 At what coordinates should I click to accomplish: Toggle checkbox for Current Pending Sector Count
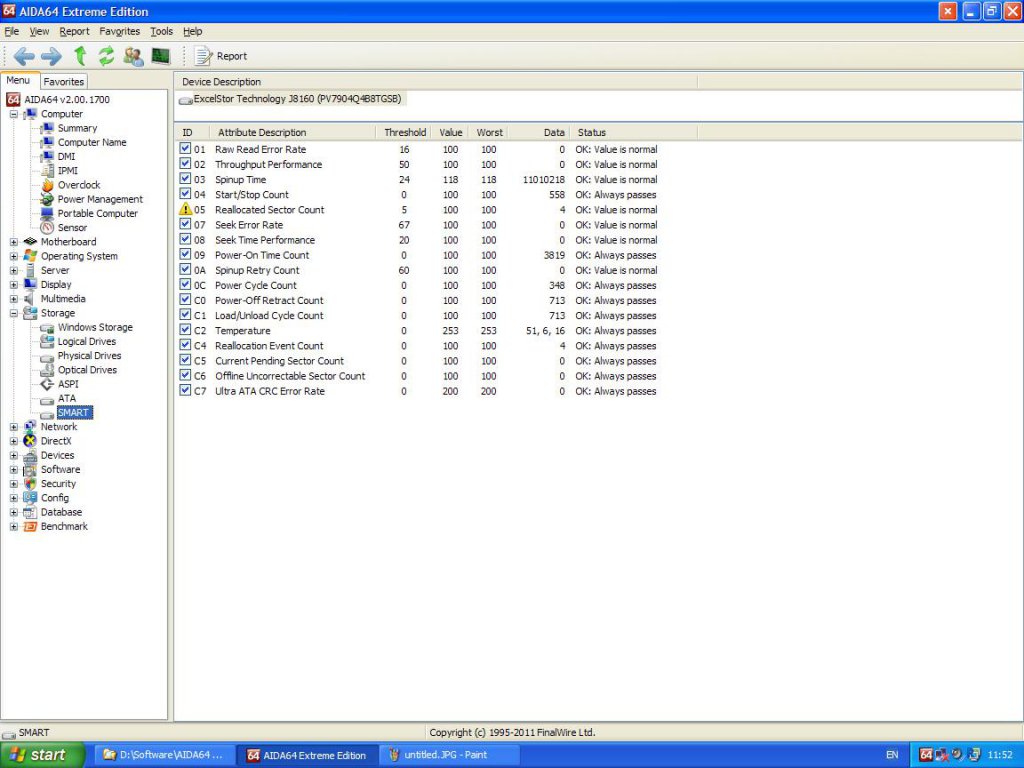tap(185, 360)
